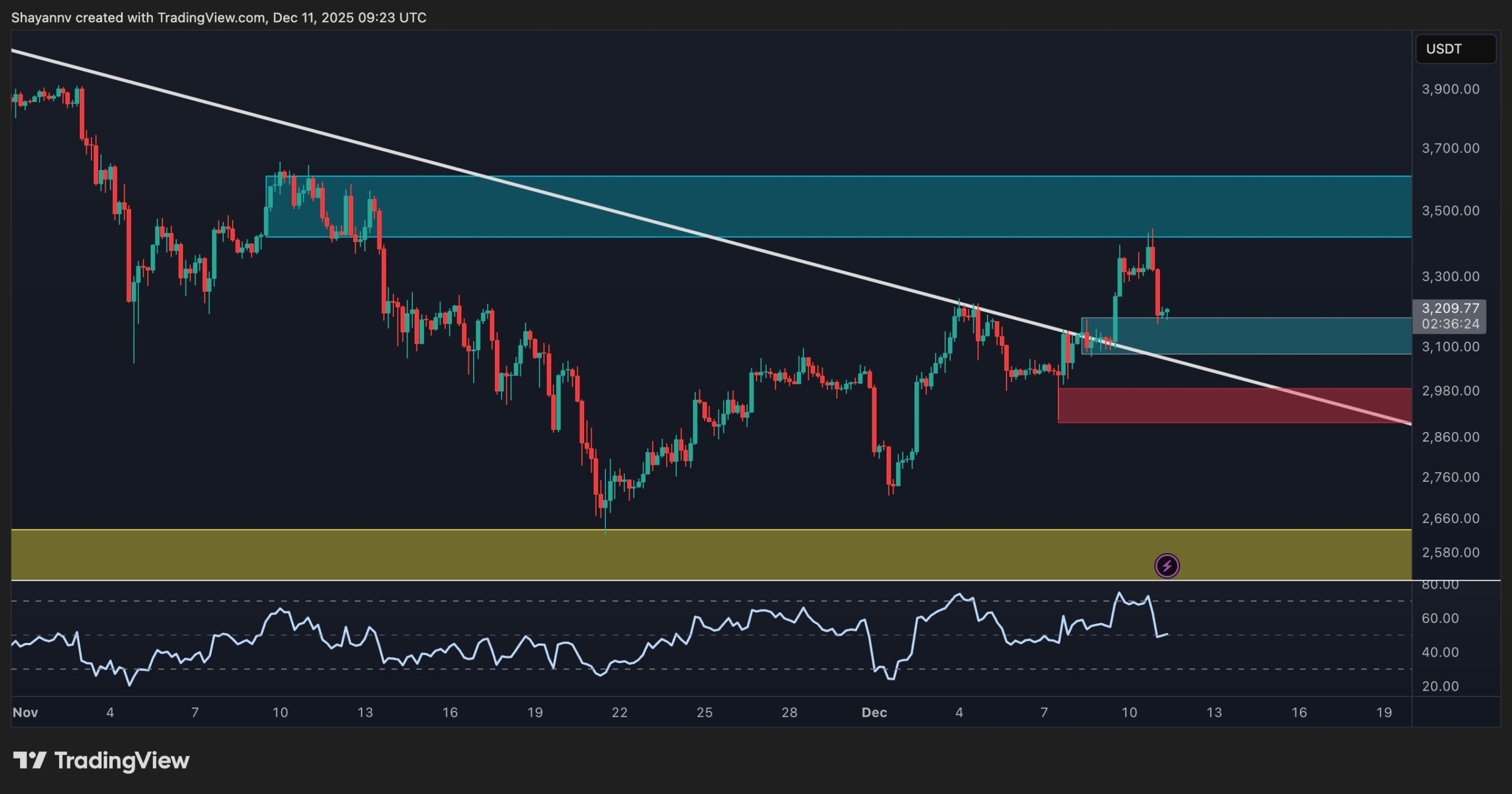Click the current price label 3,209.77
Image resolution: width=1512 pixels, height=794 pixels.
click(1450, 308)
